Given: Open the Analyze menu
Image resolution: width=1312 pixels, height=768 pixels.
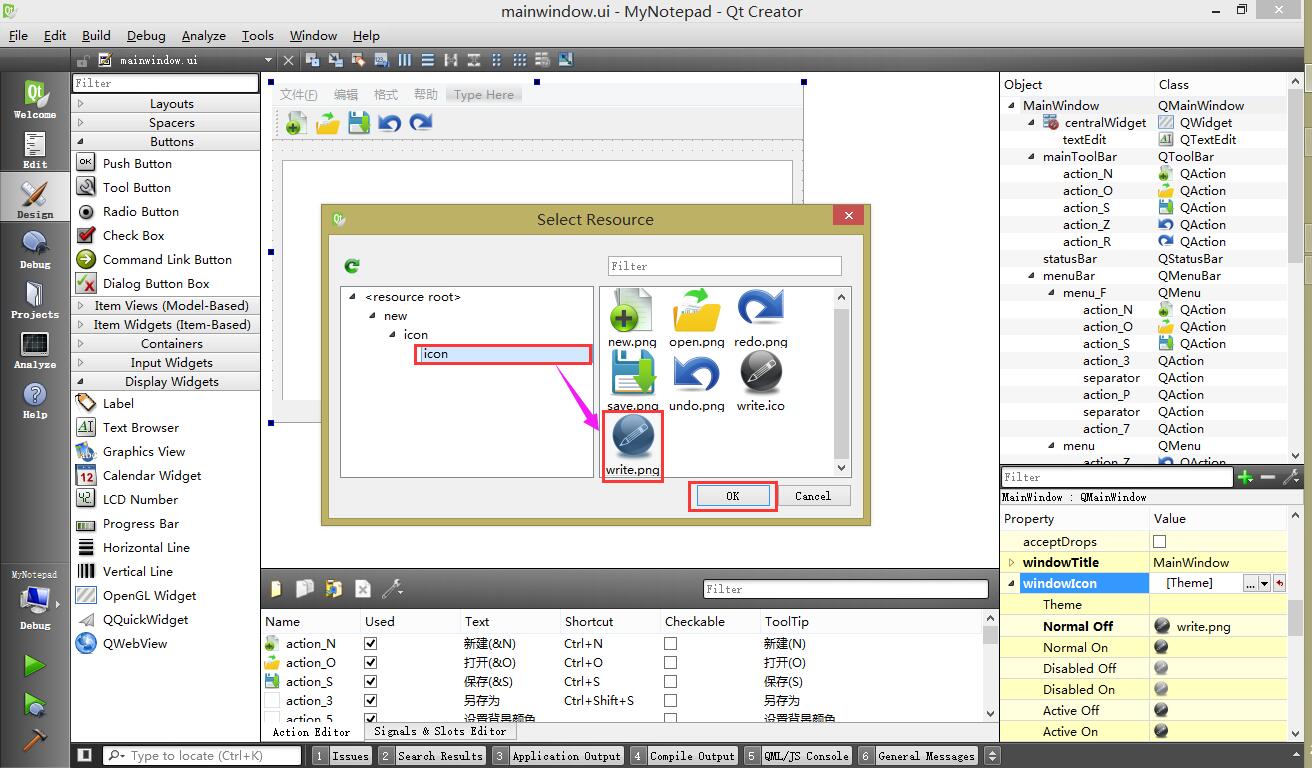Looking at the screenshot, I should (x=203, y=35).
